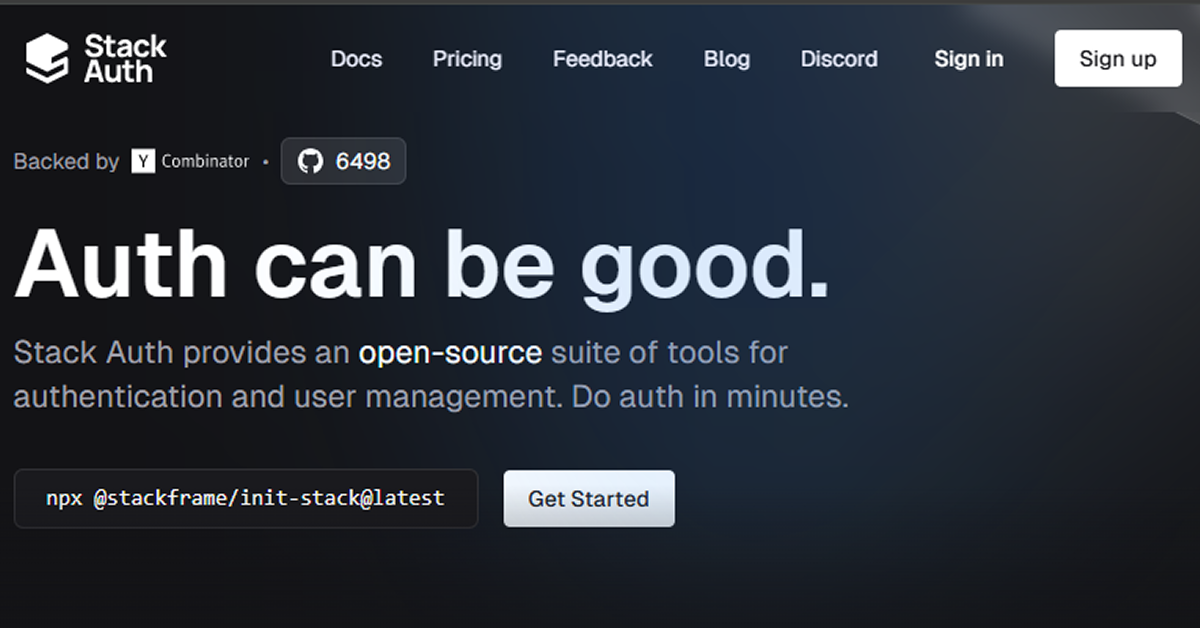Go to the Feedback section
Viewport: 1200px width, 628px height.
tap(602, 59)
